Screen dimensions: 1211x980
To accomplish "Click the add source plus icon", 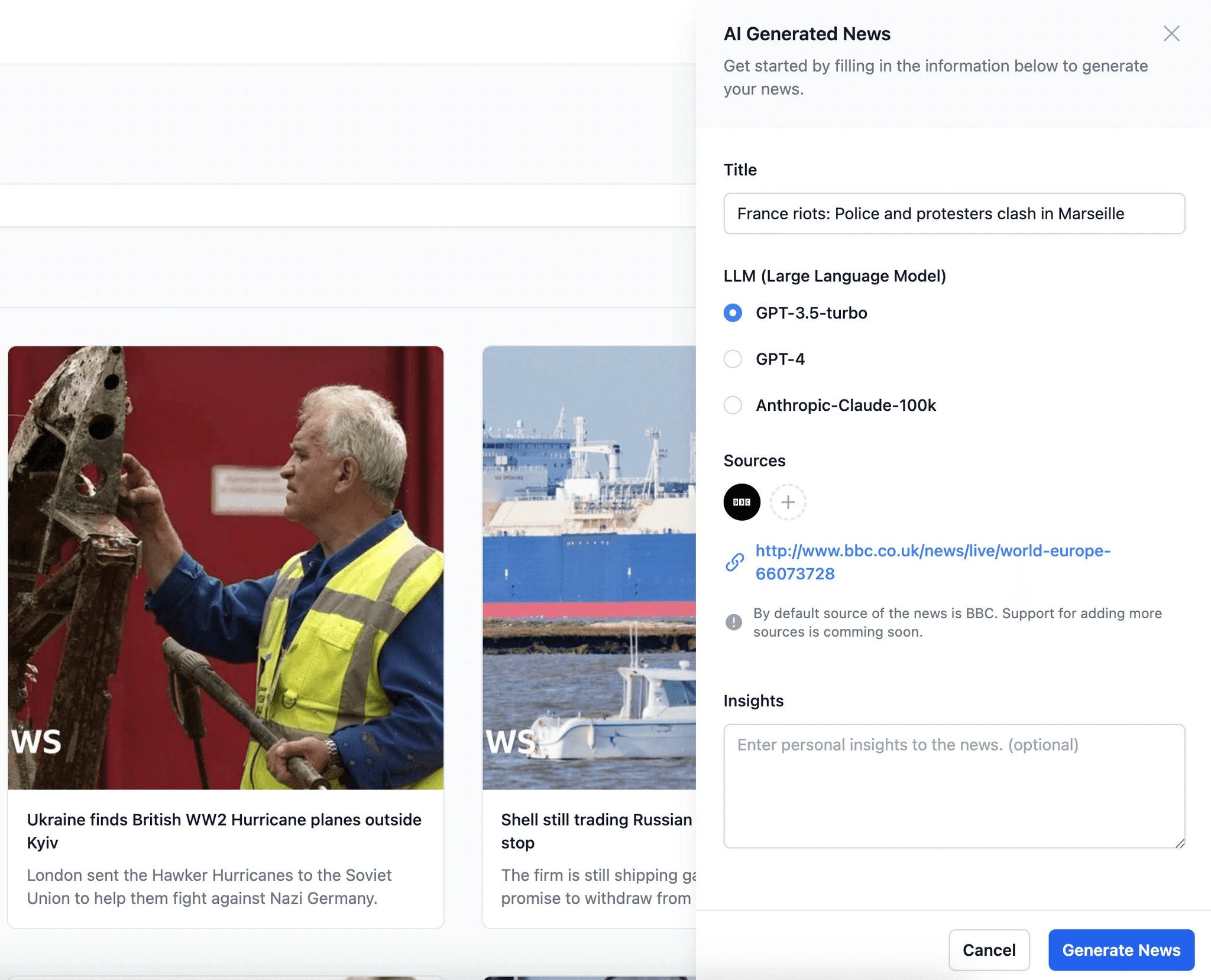I will click(x=788, y=502).
